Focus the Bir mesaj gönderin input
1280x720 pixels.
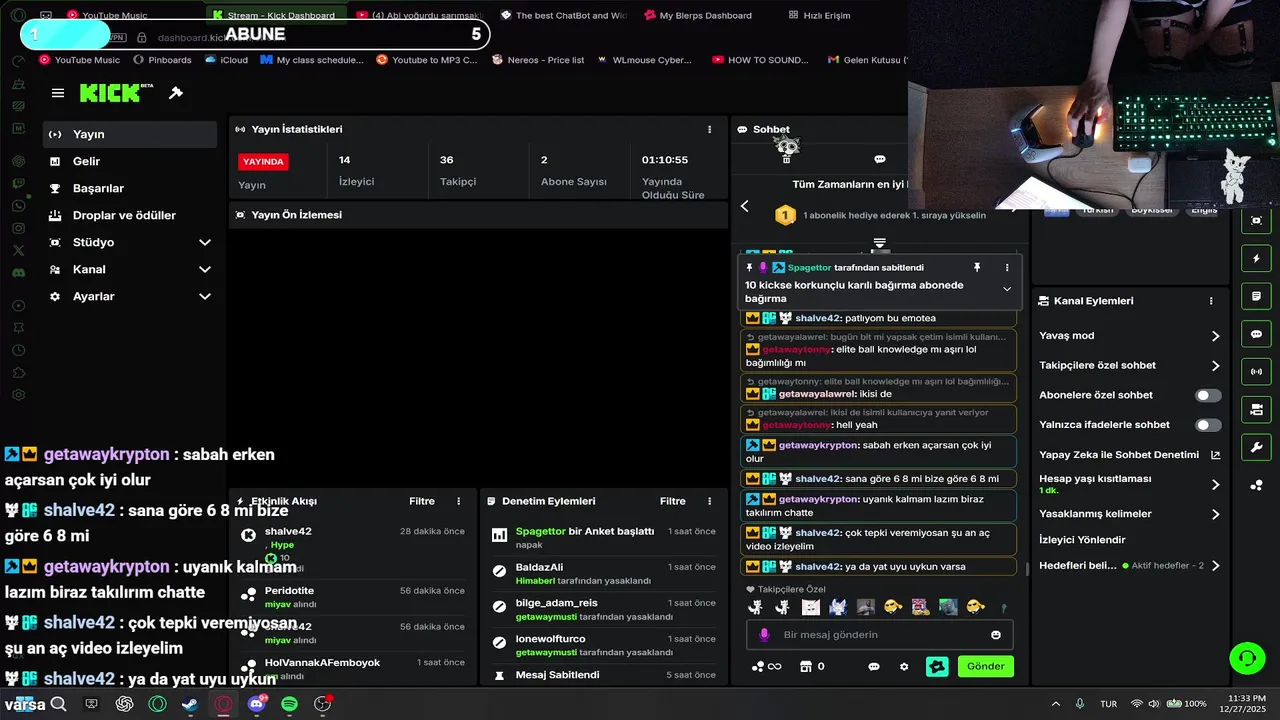click(x=880, y=635)
